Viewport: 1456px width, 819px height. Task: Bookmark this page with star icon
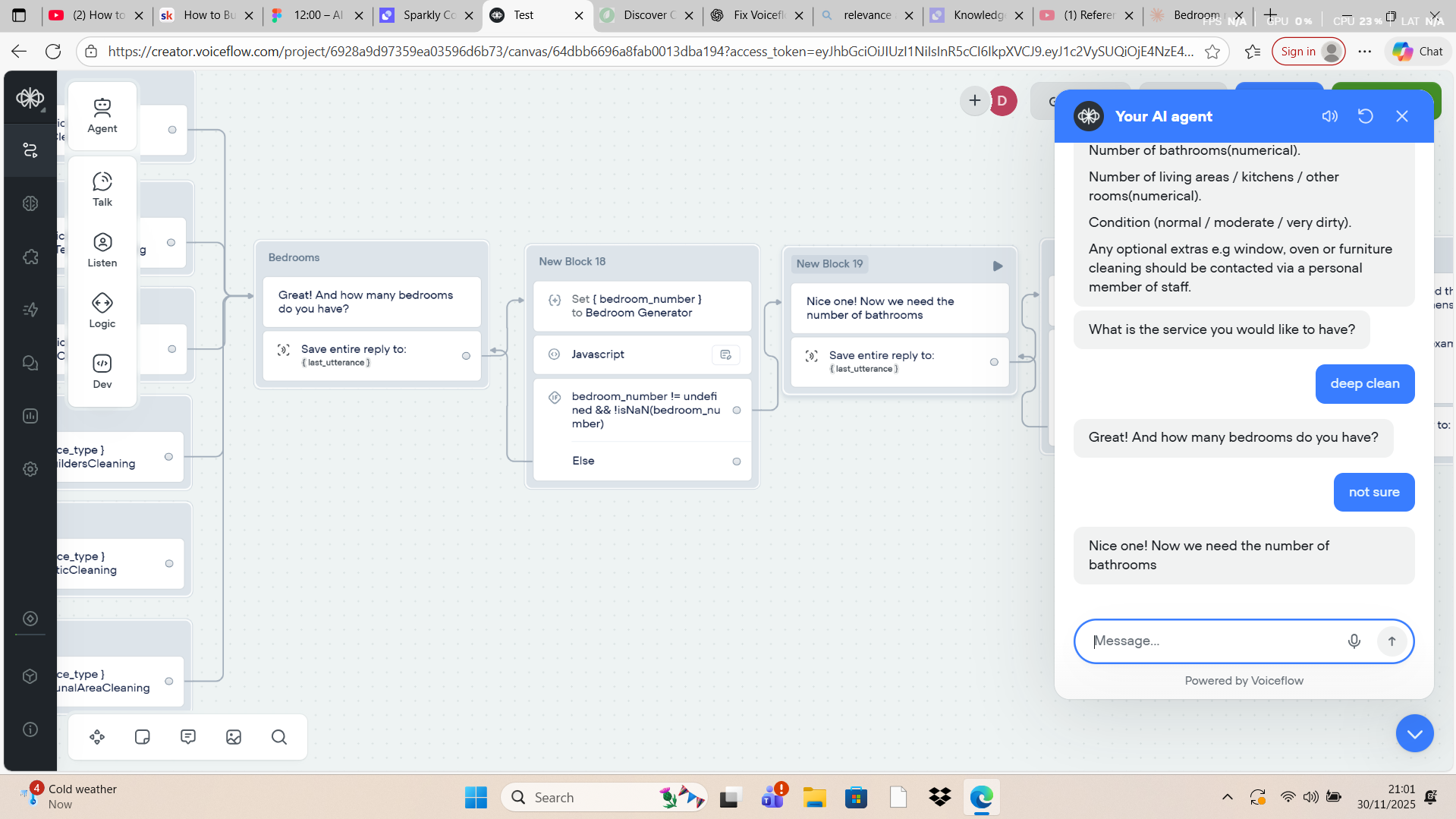pyautogui.click(x=1212, y=52)
